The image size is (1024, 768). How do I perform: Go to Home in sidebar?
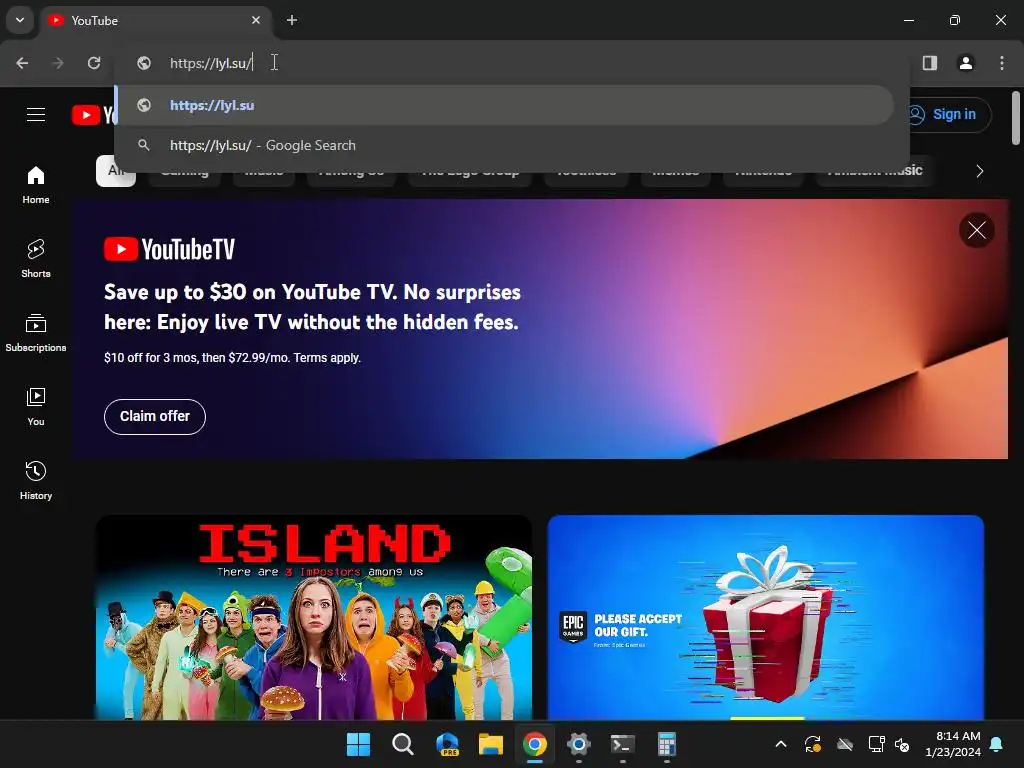(x=36, y=185)
